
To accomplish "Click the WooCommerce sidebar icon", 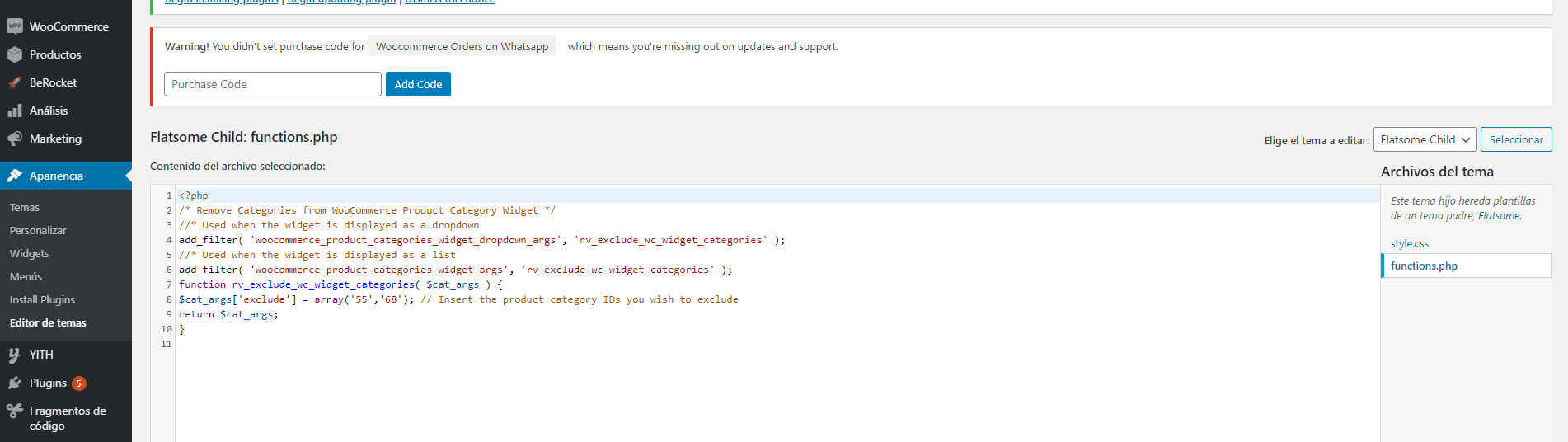I will (15, 26).
